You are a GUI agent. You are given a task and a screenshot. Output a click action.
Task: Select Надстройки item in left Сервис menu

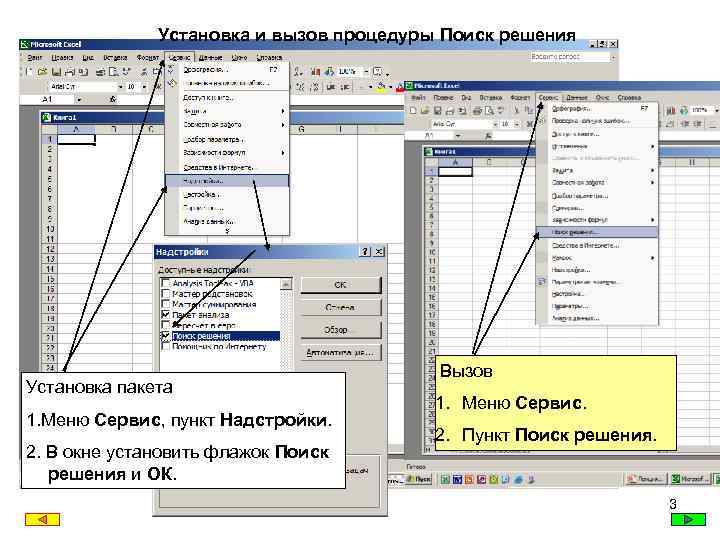(x=227, y=181)
